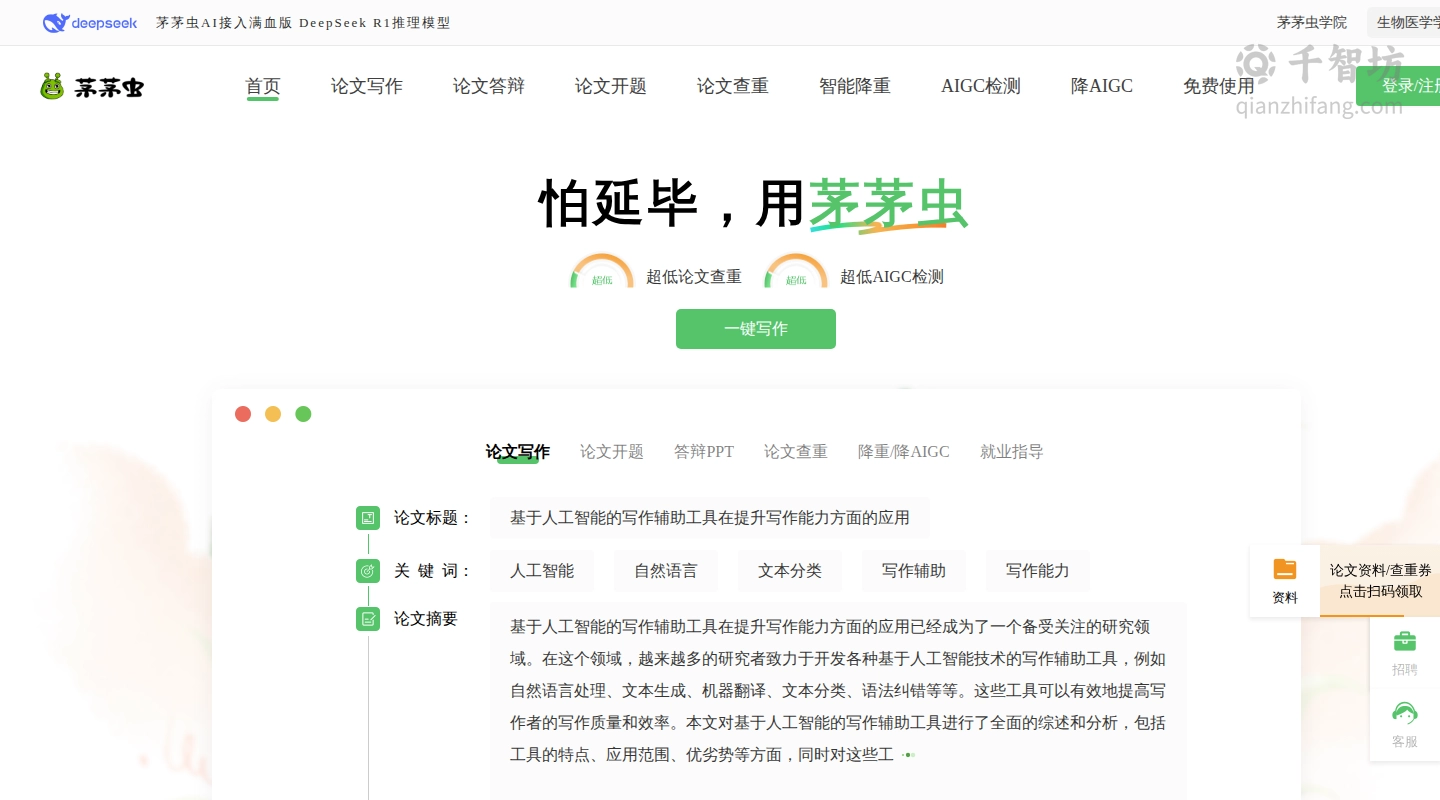The width and height of the screenshot is (1440, 800).
Task: Switch to the 就业指导 demo tab
Action: pyautogui.click(x=1012, y=452)
